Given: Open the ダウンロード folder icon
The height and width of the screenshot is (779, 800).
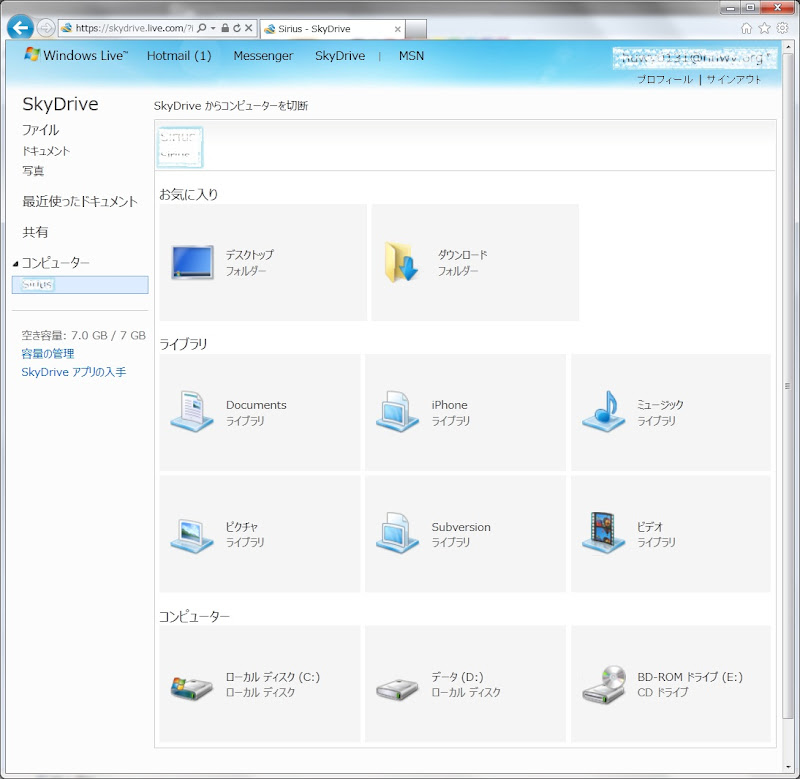Looking at the screenshot, I should click(x=402, y=262).
